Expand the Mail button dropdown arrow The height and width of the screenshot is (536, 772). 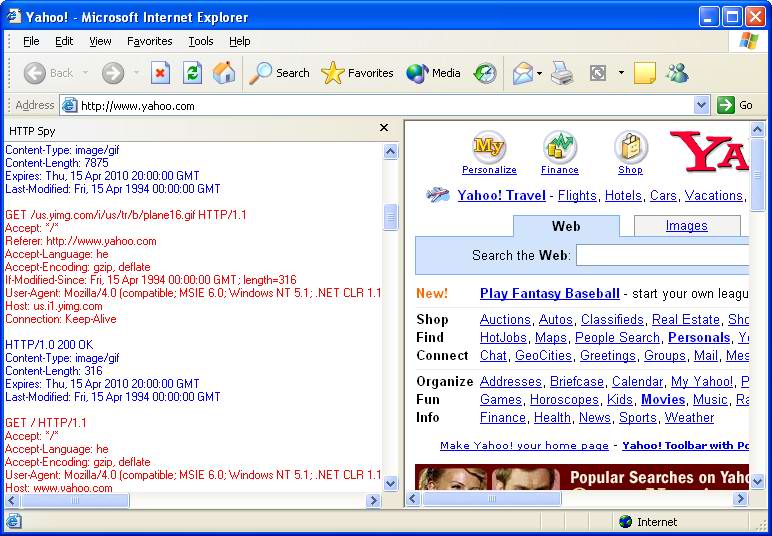pyautogui.click(x=540, y=74)
